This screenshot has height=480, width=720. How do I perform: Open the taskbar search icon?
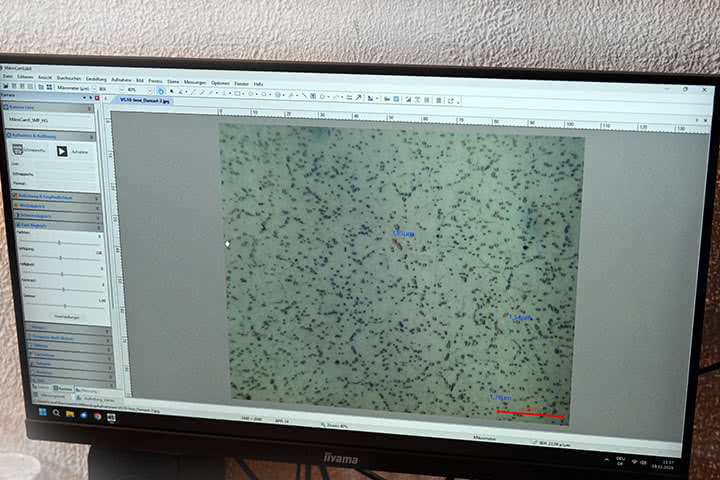[x=56, y=412]
